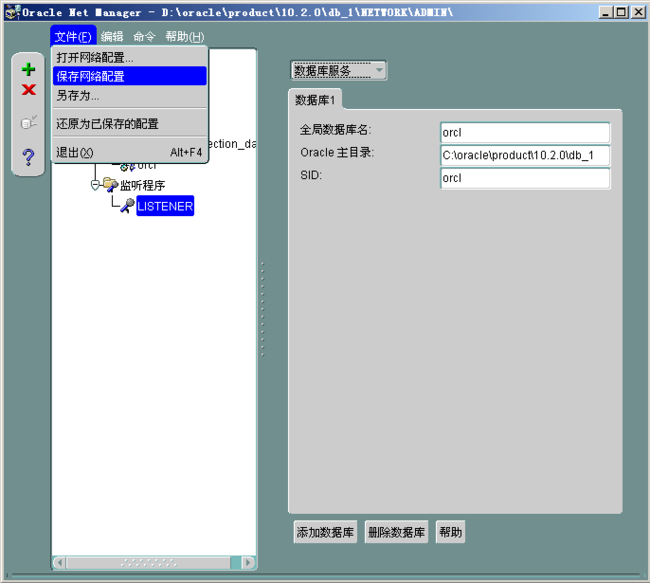Click the test connection plug icon

29,122
